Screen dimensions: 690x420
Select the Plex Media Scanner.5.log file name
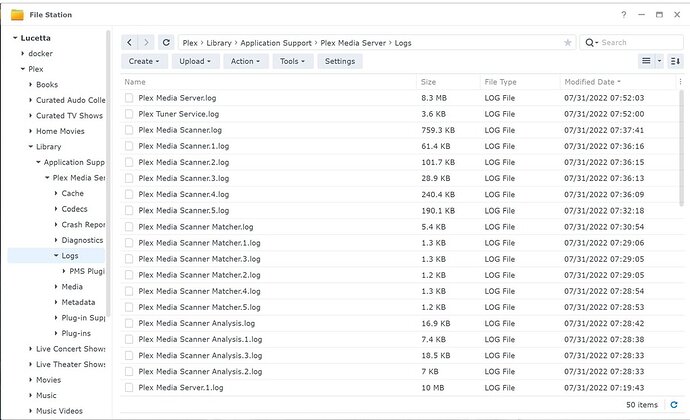click(x=184, y=210)
